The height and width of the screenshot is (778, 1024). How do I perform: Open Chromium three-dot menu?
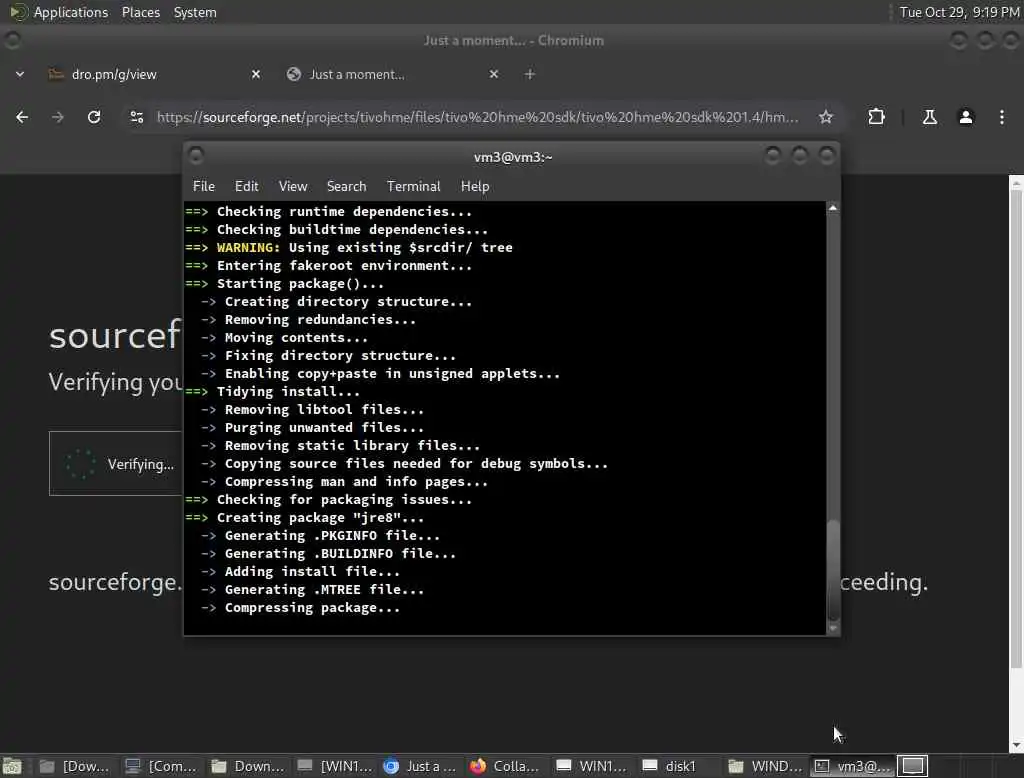tap(1002, 117)
